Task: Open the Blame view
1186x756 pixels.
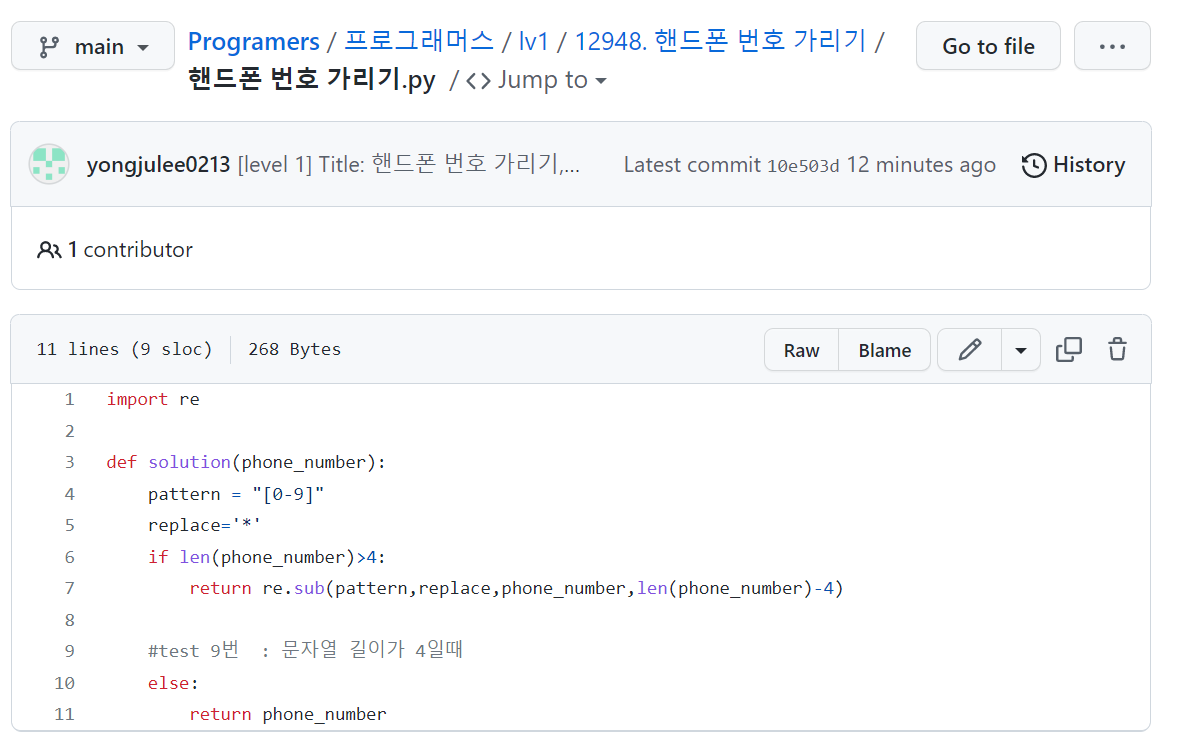Action: coord(884,350)
